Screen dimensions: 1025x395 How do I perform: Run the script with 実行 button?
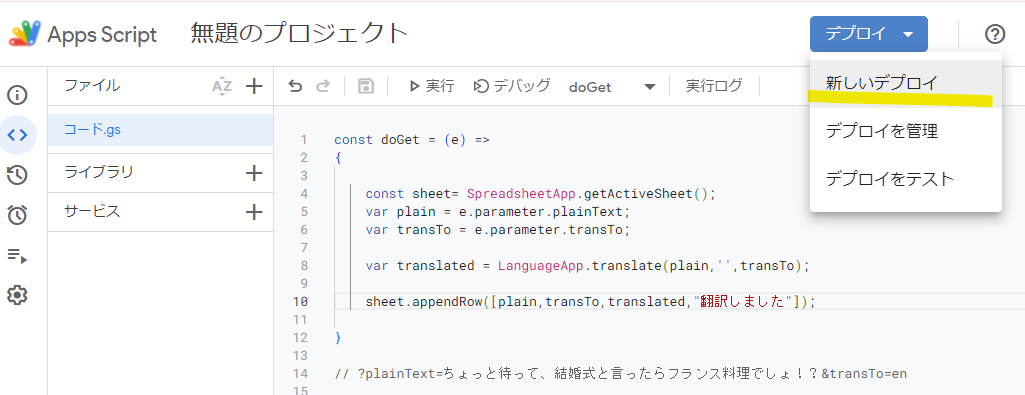[x=431, y=86]
